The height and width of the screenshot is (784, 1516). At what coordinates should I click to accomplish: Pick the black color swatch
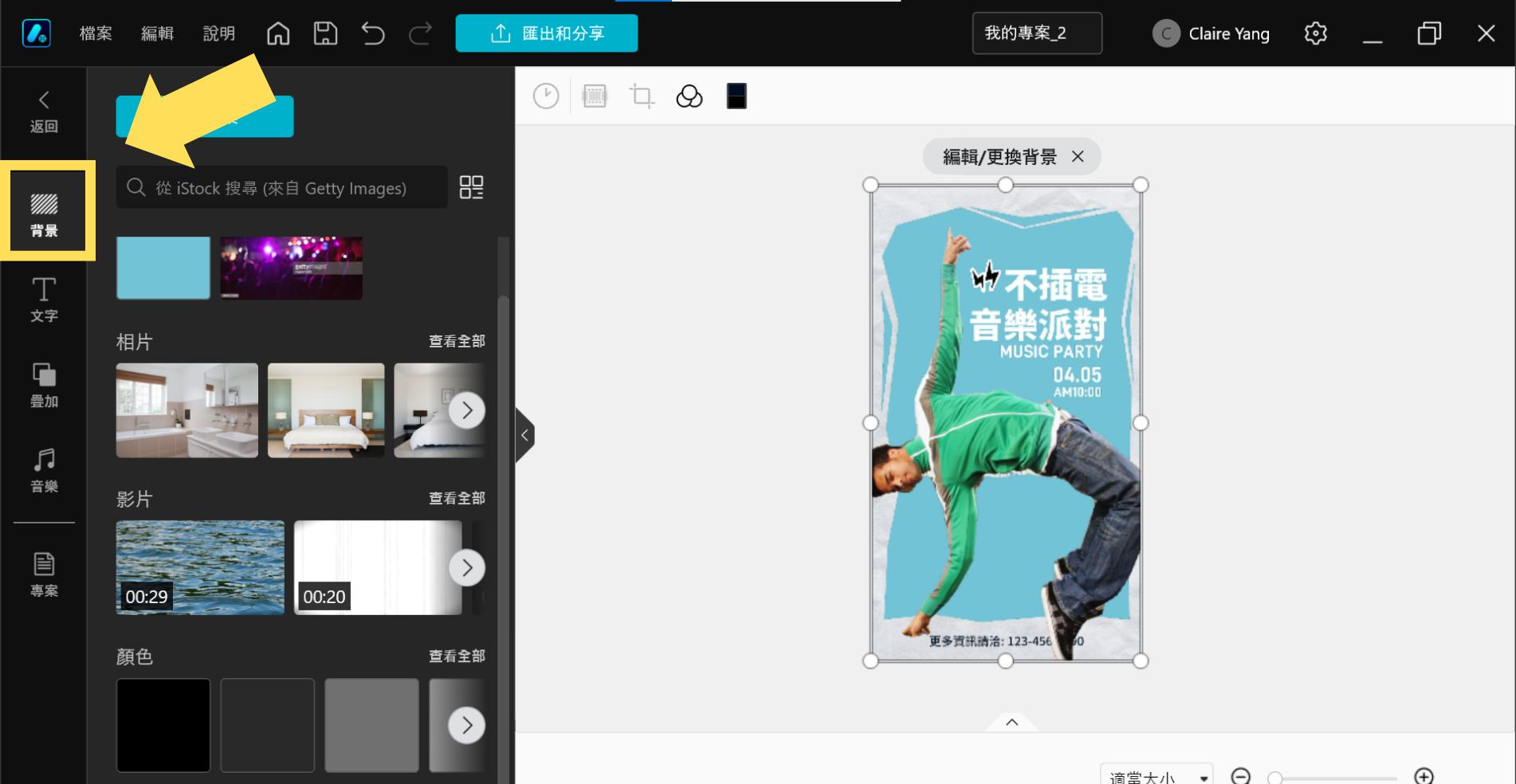click(163, 725)
